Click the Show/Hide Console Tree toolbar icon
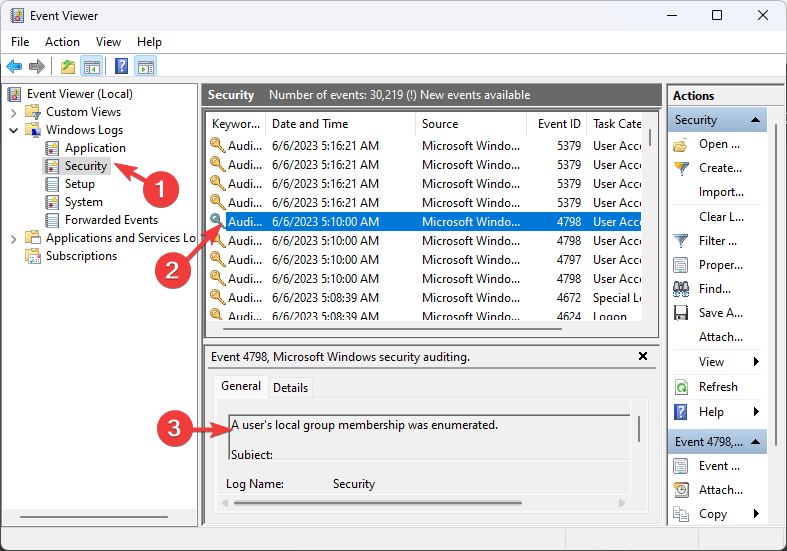The width and height of the screenshot is (787, 551). 92,67
